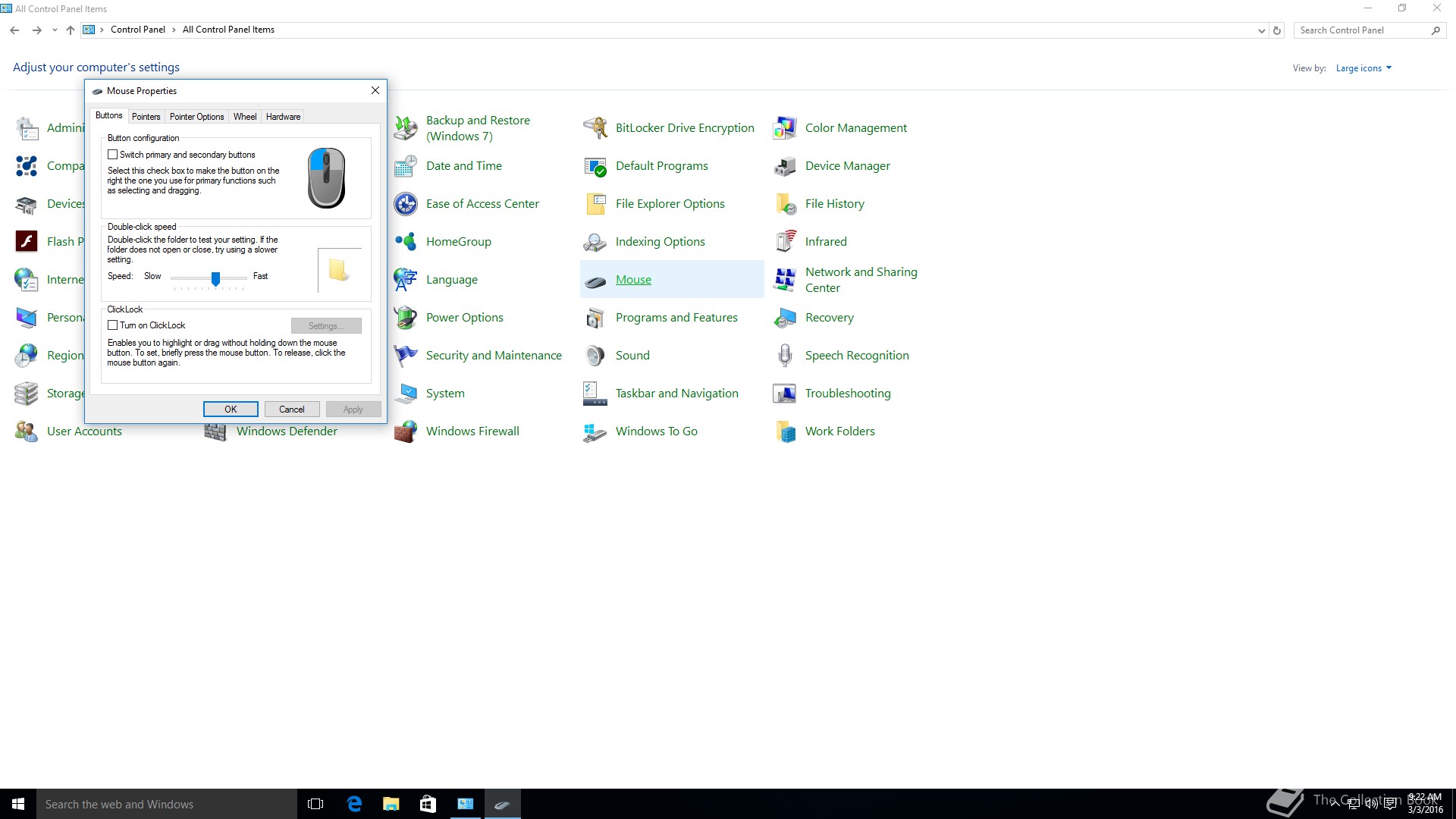Switch to the Pointers tab
This screenshot has width=1456, height=819.
pos(146,117)
